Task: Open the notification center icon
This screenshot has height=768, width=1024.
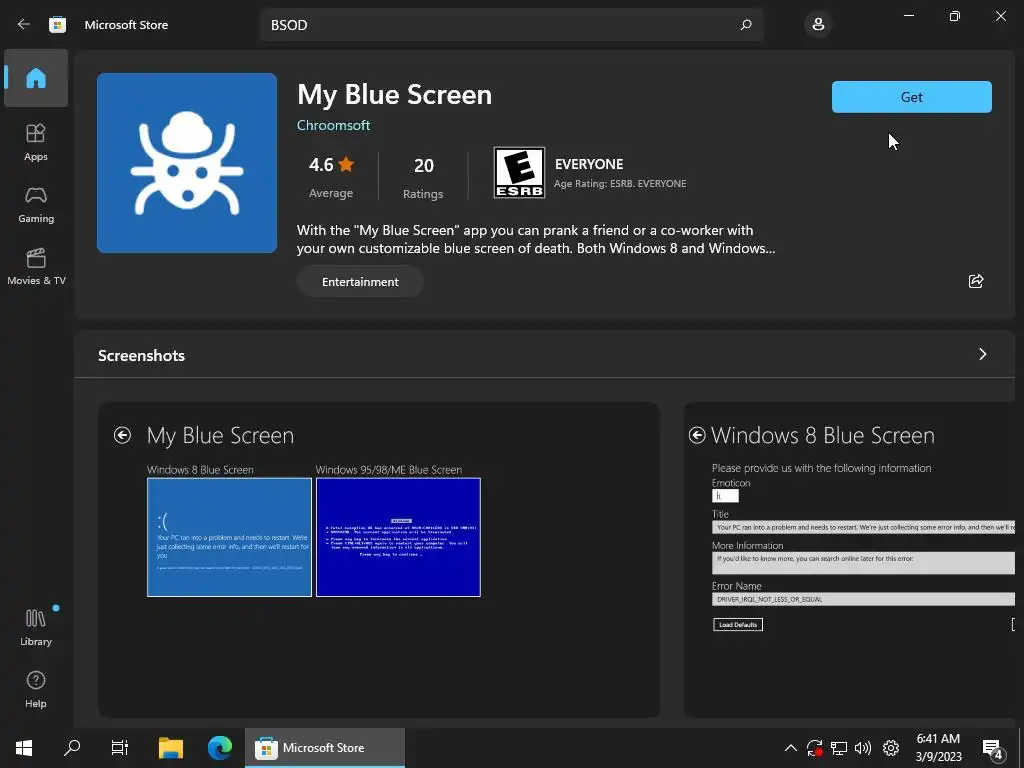Action: [993, 748]
